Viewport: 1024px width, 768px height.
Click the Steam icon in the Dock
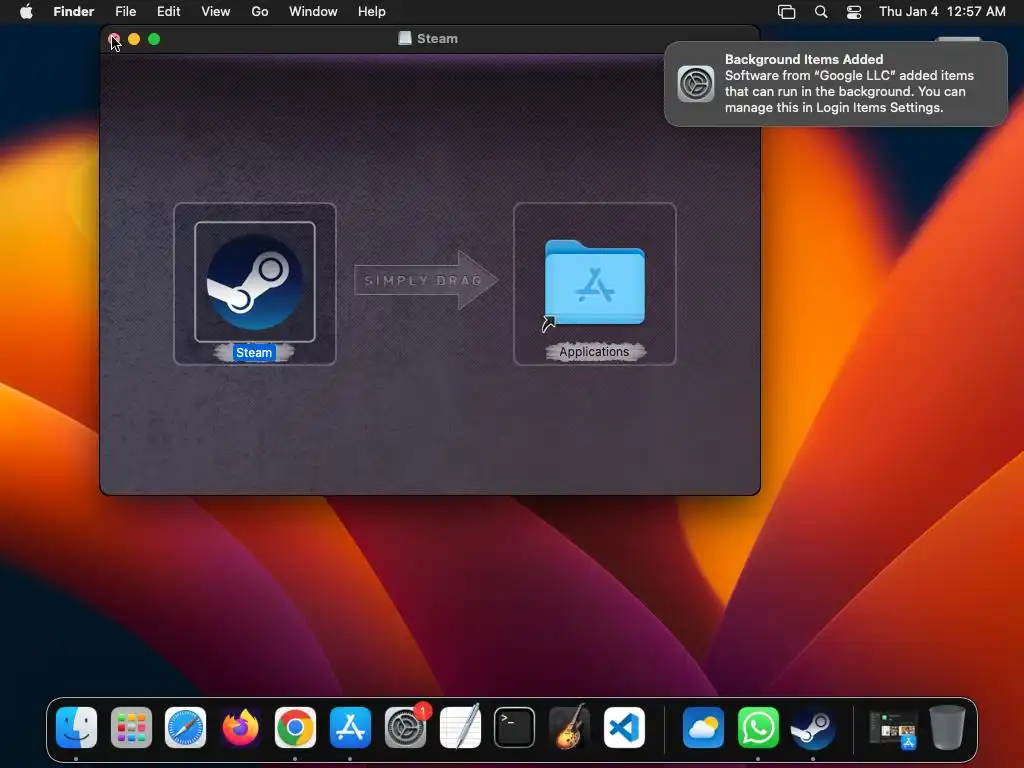(x=813, y=728)
